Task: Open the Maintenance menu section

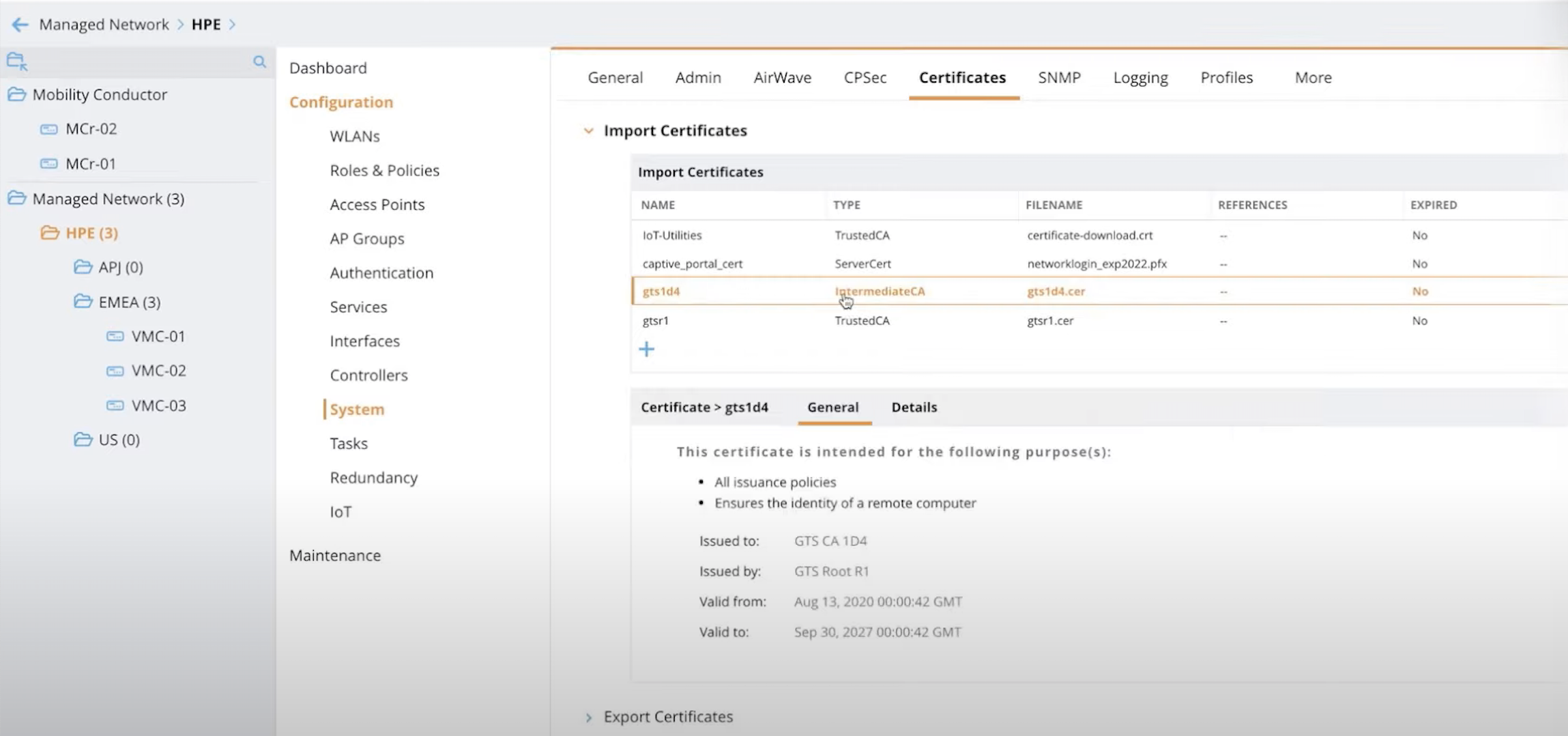Action: (334, 556)
